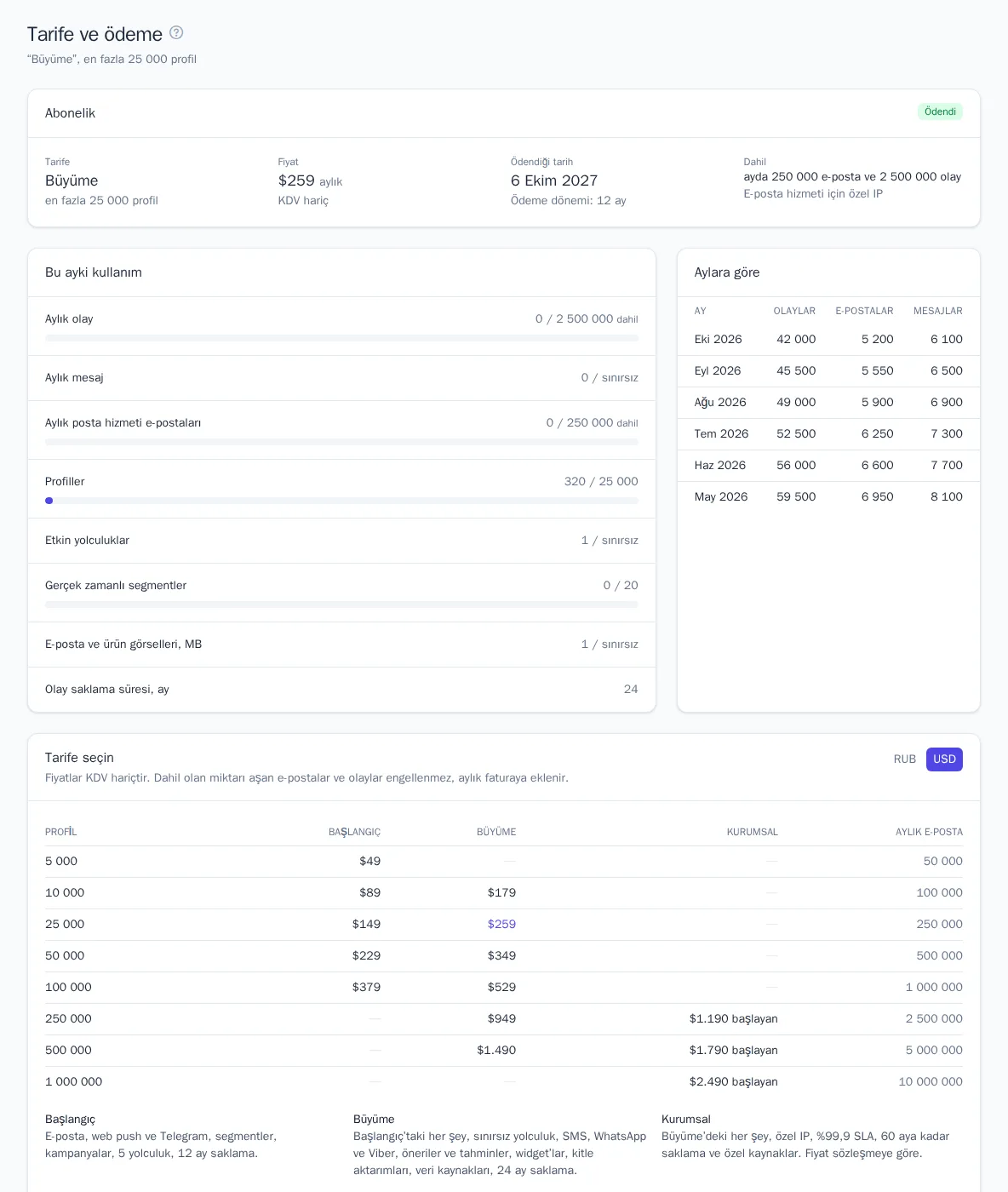This screenshot has width=1008, height=1192.
Task: Click the $89 Başlangıç price
Action: [x=369, y=893]
